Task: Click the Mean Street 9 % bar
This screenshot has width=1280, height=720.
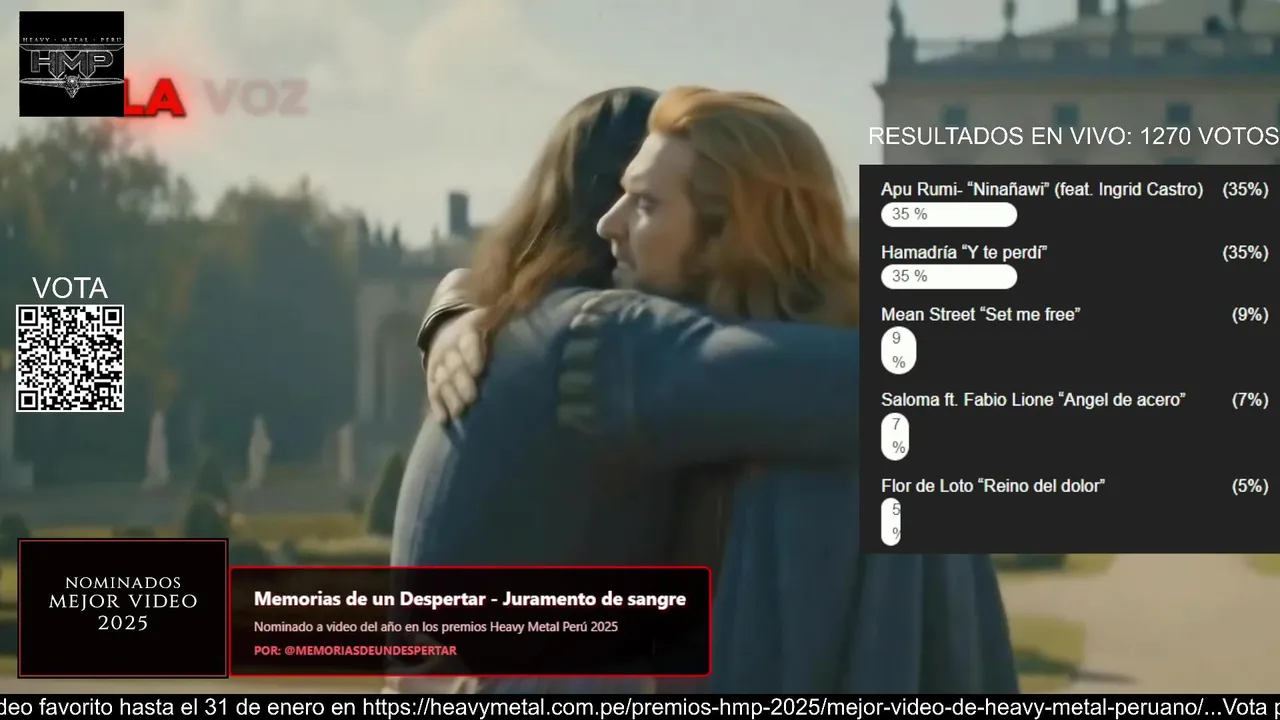Action: coord(898,350)
